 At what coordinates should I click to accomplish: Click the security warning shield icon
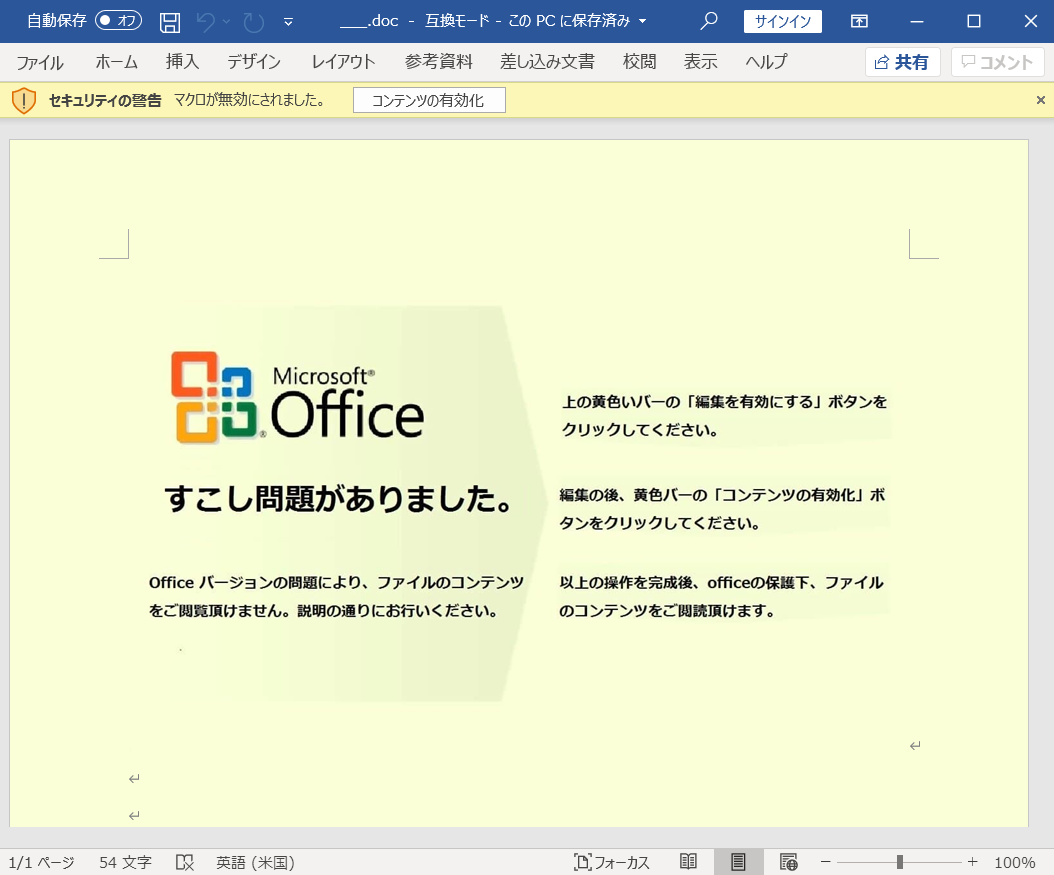(x=24, y=101)
